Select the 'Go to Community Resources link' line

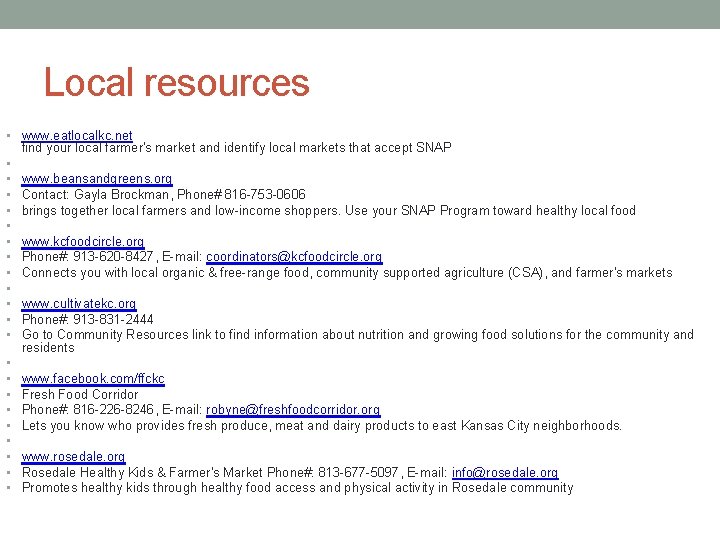(358, 341)
